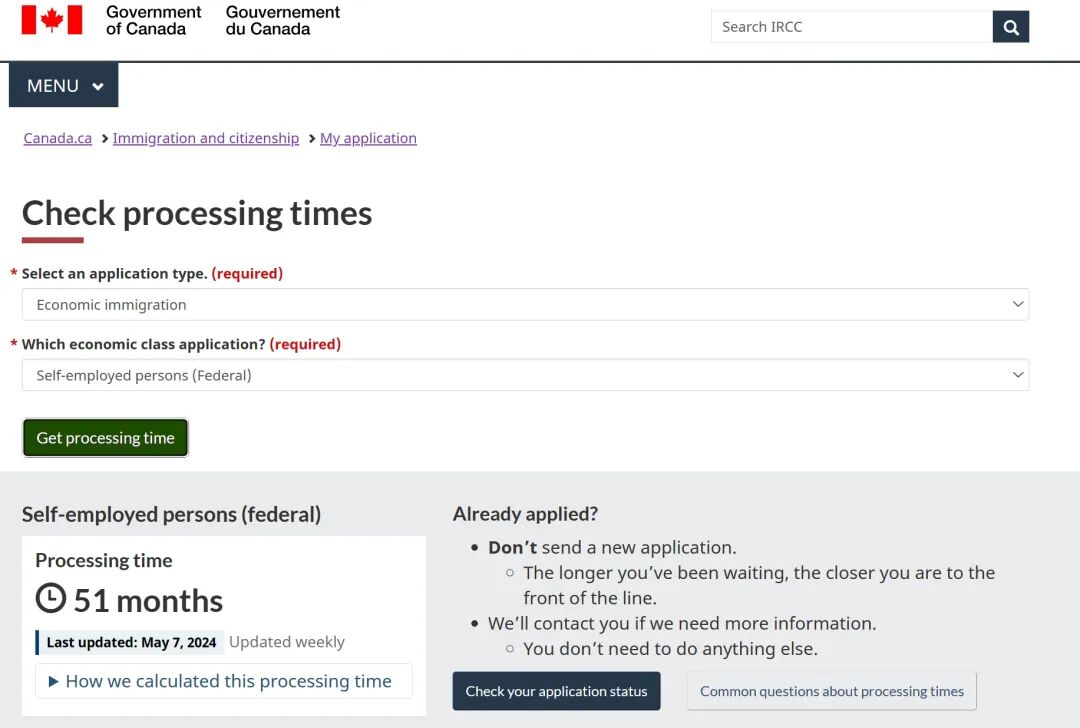Click the clock icon beside 51 months
This screenshot has width=1080, height=728.
coord(51,598)
